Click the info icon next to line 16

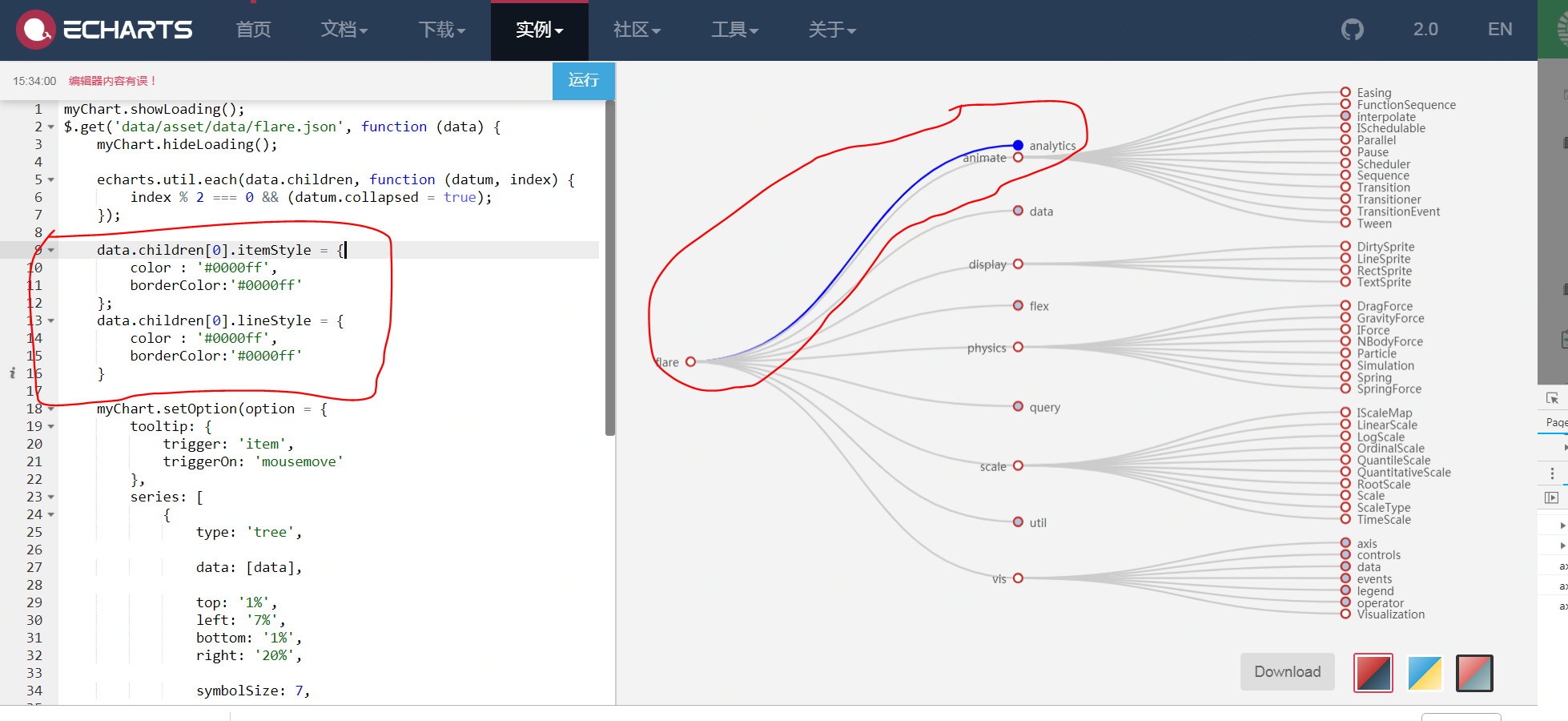coord(12,373)
